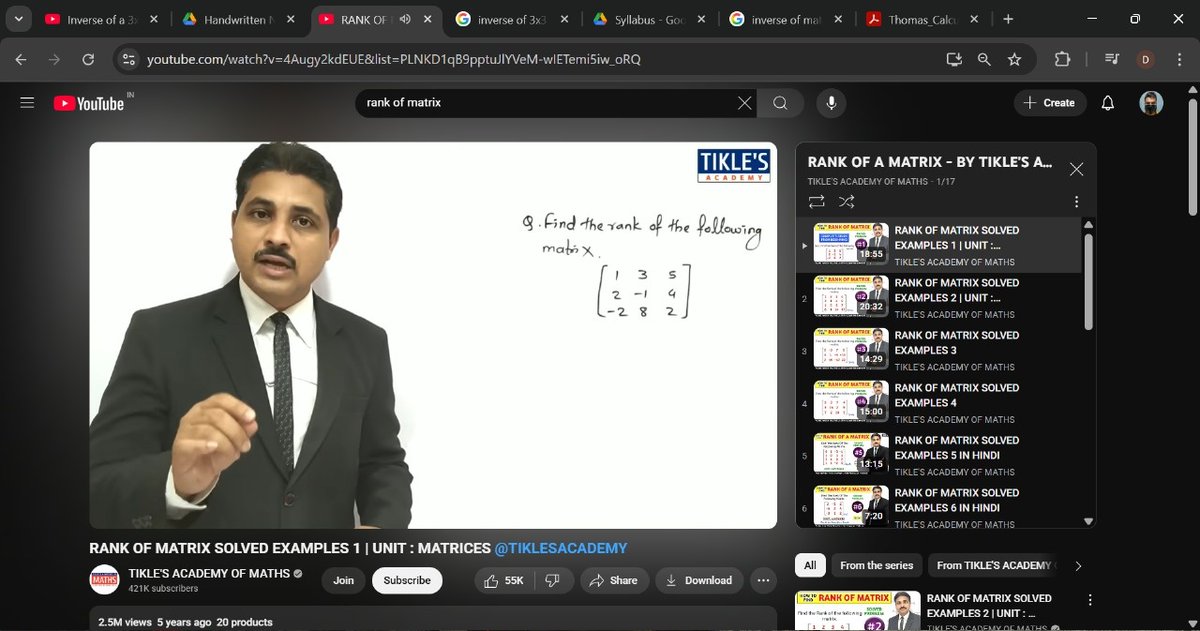
Task: Play RANK OF MATRIX SOLVED EXAMPLES 4
Action: pos(940,403)
